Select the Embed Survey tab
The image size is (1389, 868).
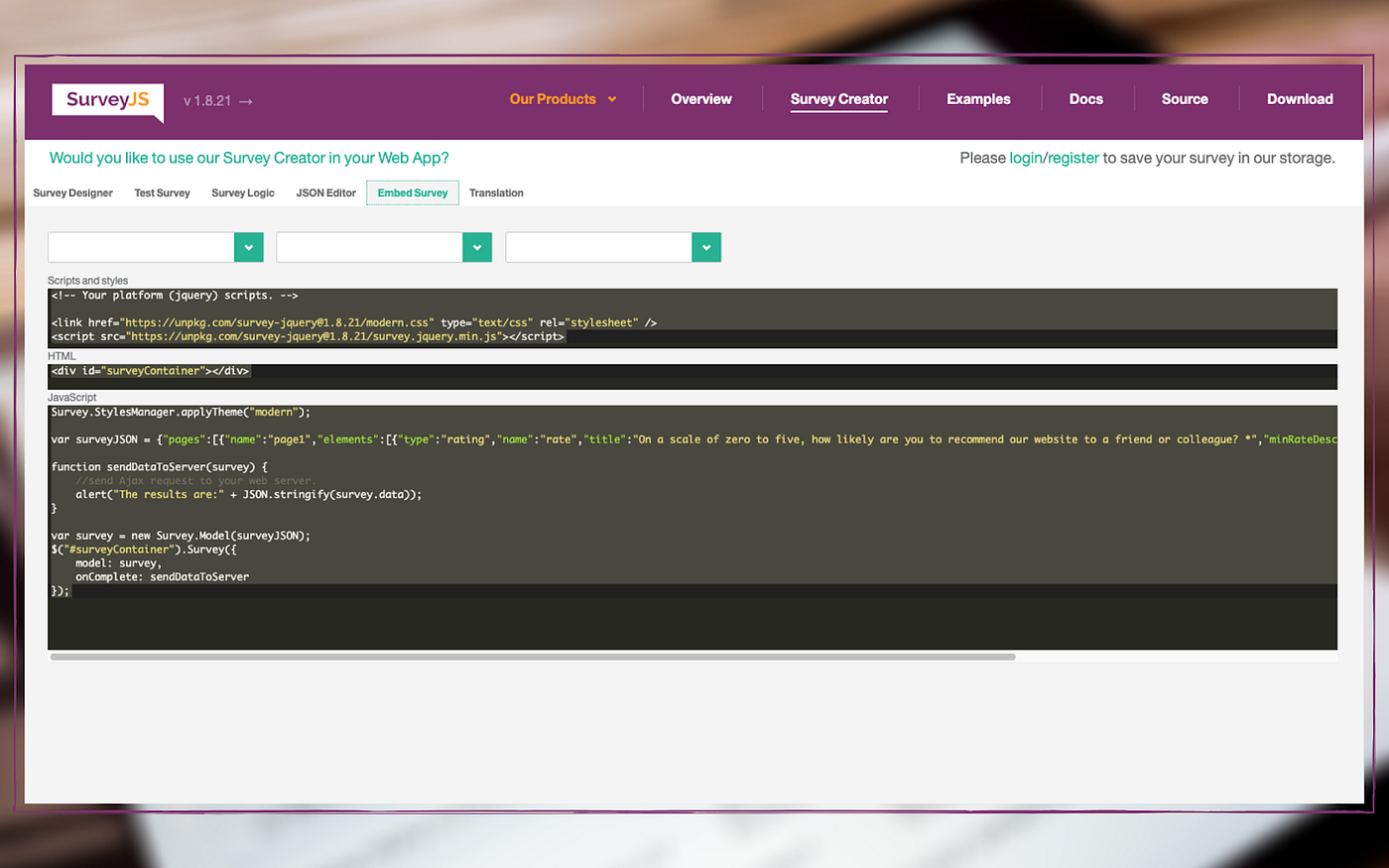click(413, 193)
